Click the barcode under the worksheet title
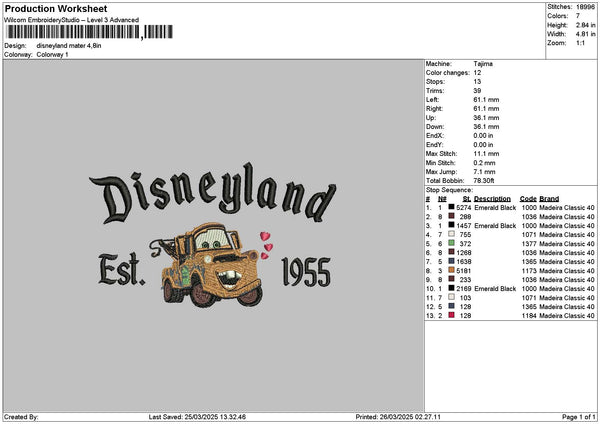This screenshot has width=600, height=424. coord(90,32)
